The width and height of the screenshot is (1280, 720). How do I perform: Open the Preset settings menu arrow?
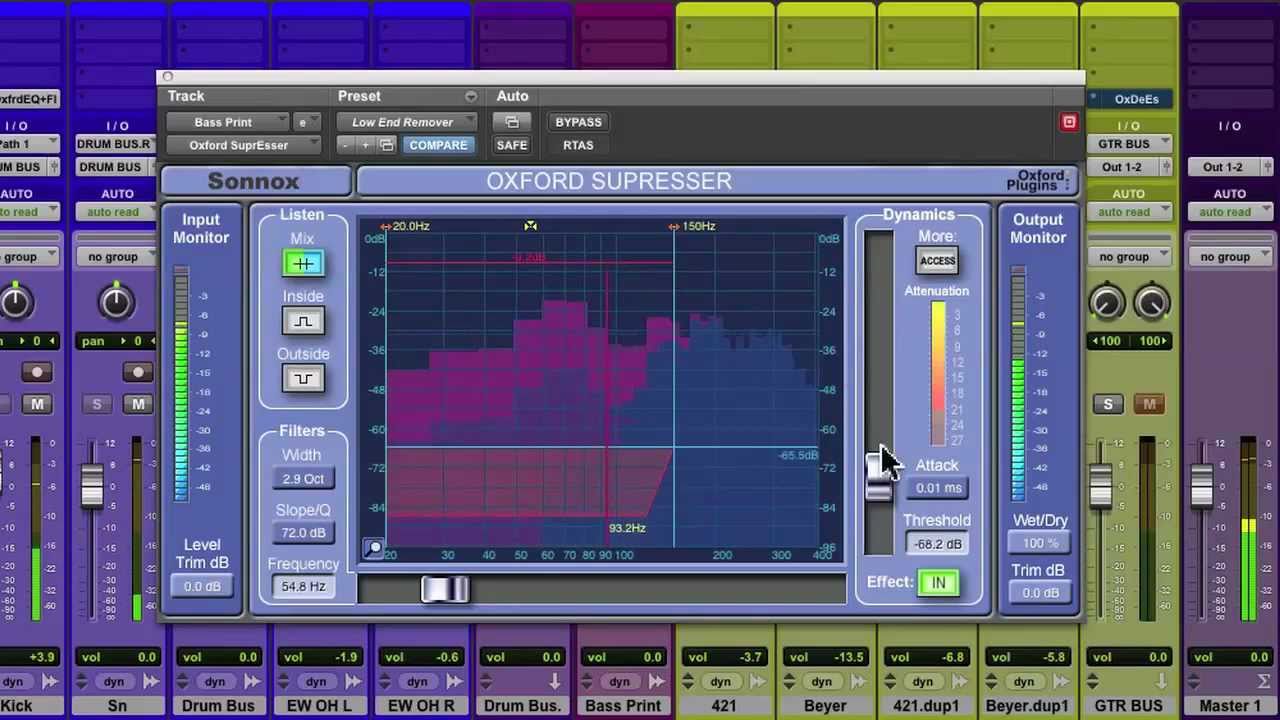coord(470,96)
